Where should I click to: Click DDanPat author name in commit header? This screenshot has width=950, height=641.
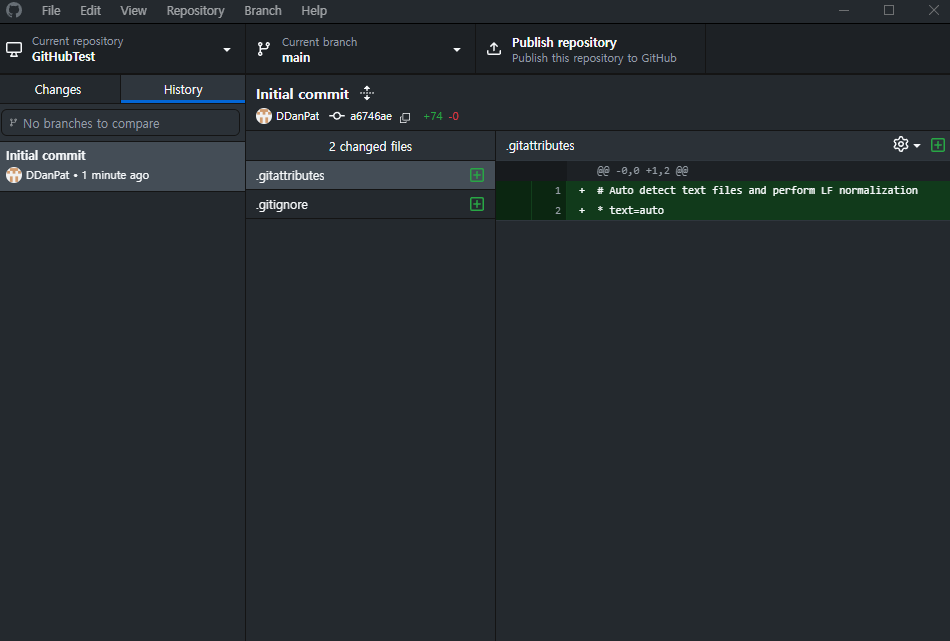[297, 116]
